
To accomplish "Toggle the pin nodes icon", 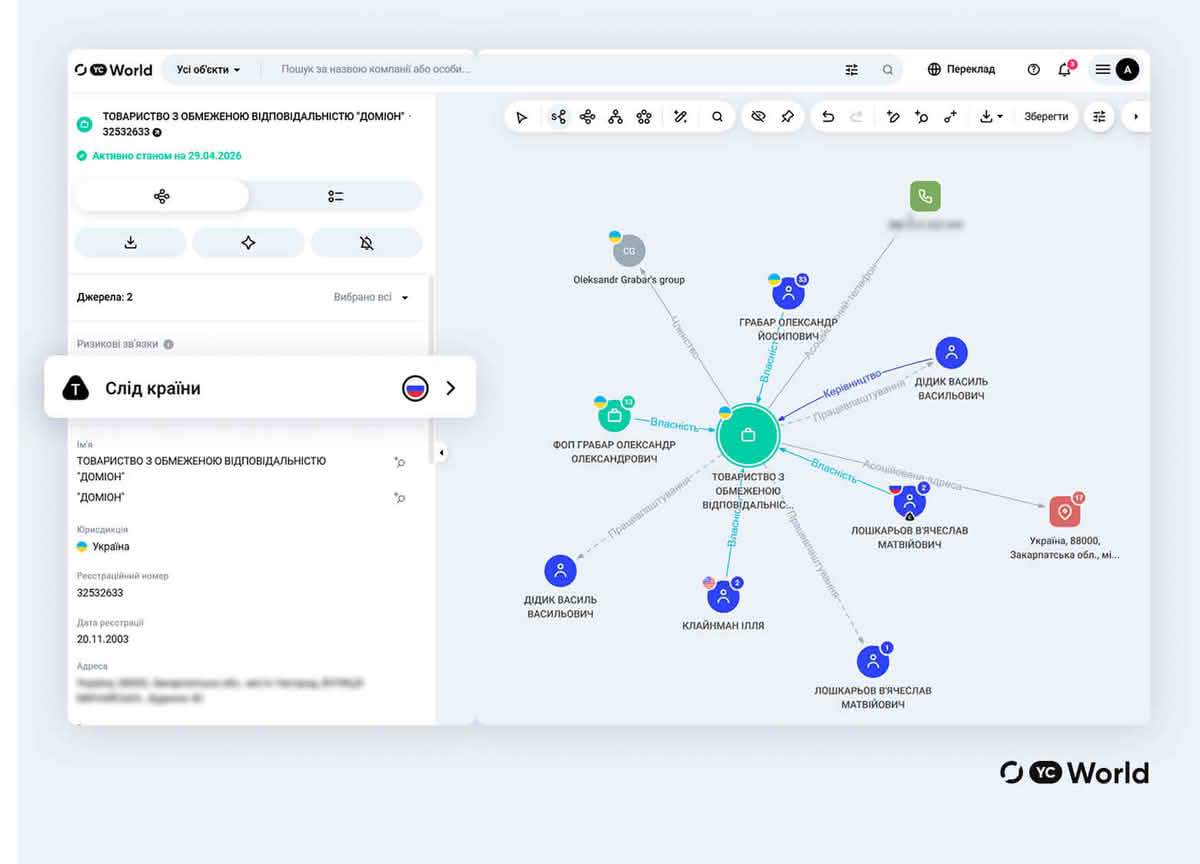I will coord(788,117).
